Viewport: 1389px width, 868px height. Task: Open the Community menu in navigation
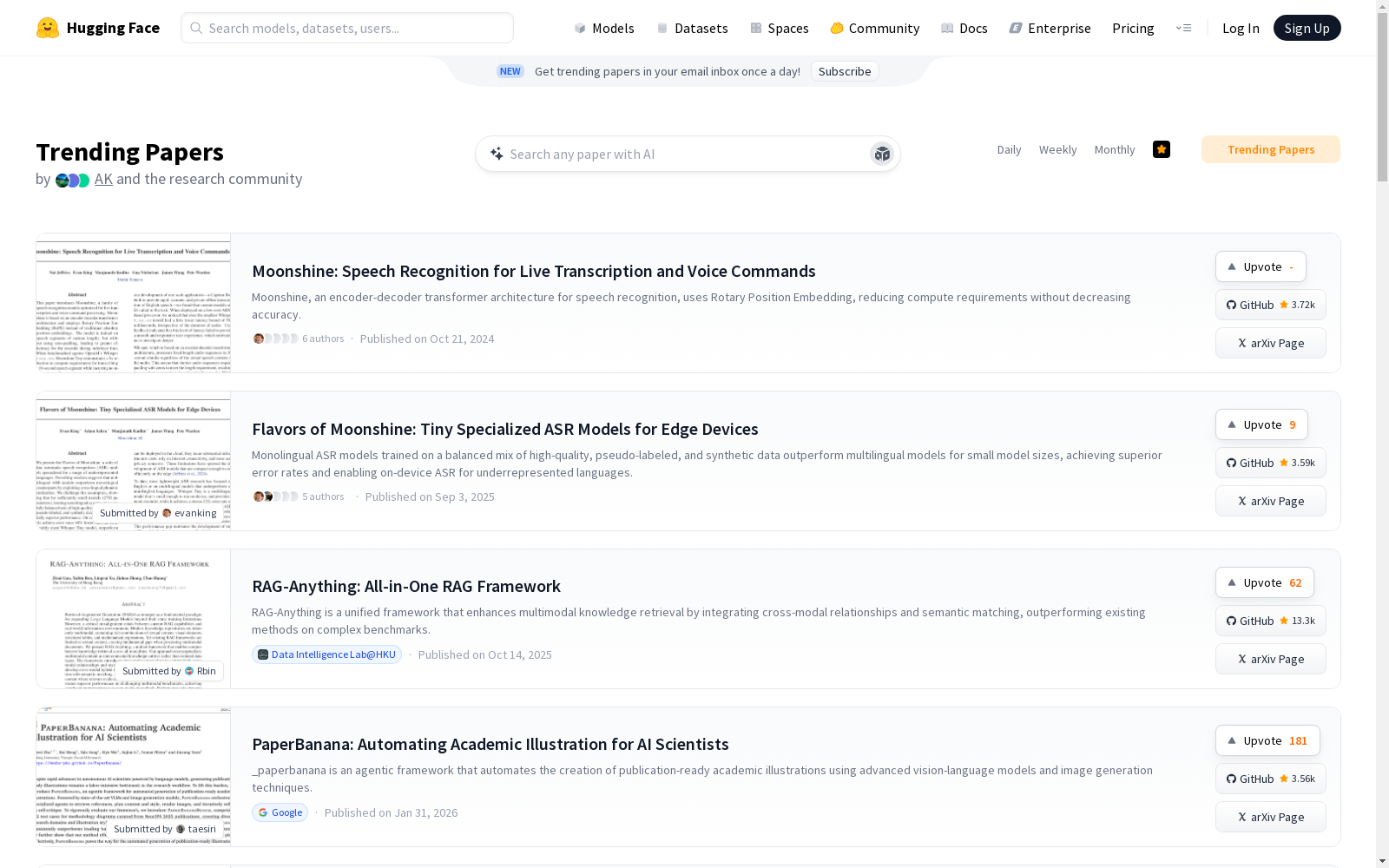[x=874, y=28]
